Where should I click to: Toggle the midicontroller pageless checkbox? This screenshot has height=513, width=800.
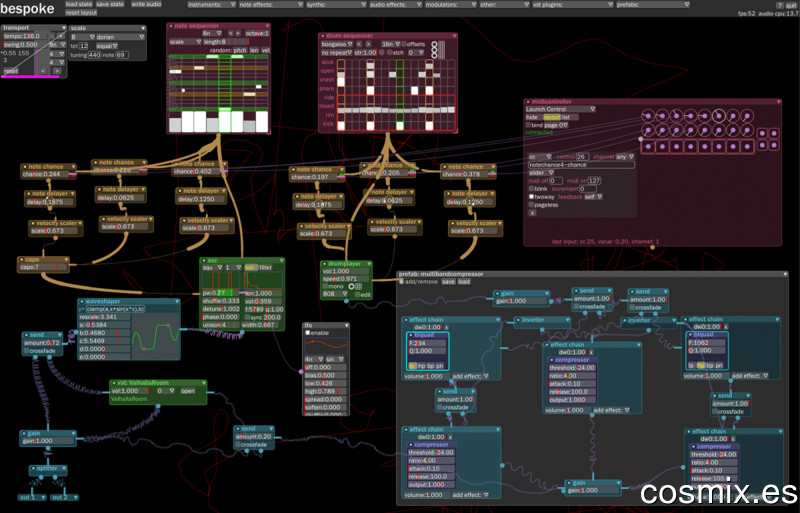[531, 205]
